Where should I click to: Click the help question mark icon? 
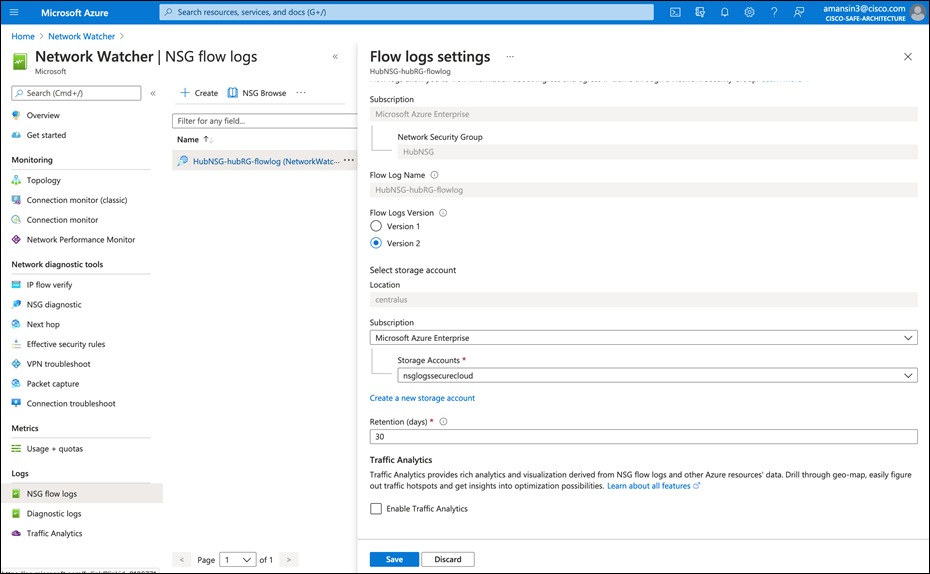point(774,12)
